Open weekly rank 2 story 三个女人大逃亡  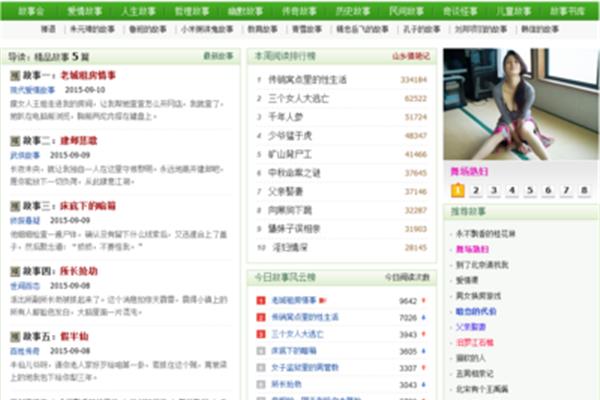298,98
